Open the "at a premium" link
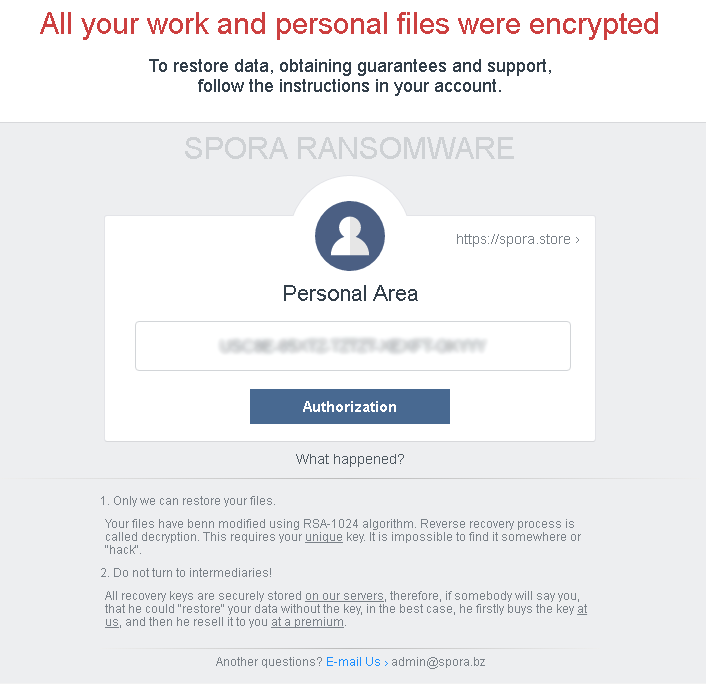 point(307,622)
